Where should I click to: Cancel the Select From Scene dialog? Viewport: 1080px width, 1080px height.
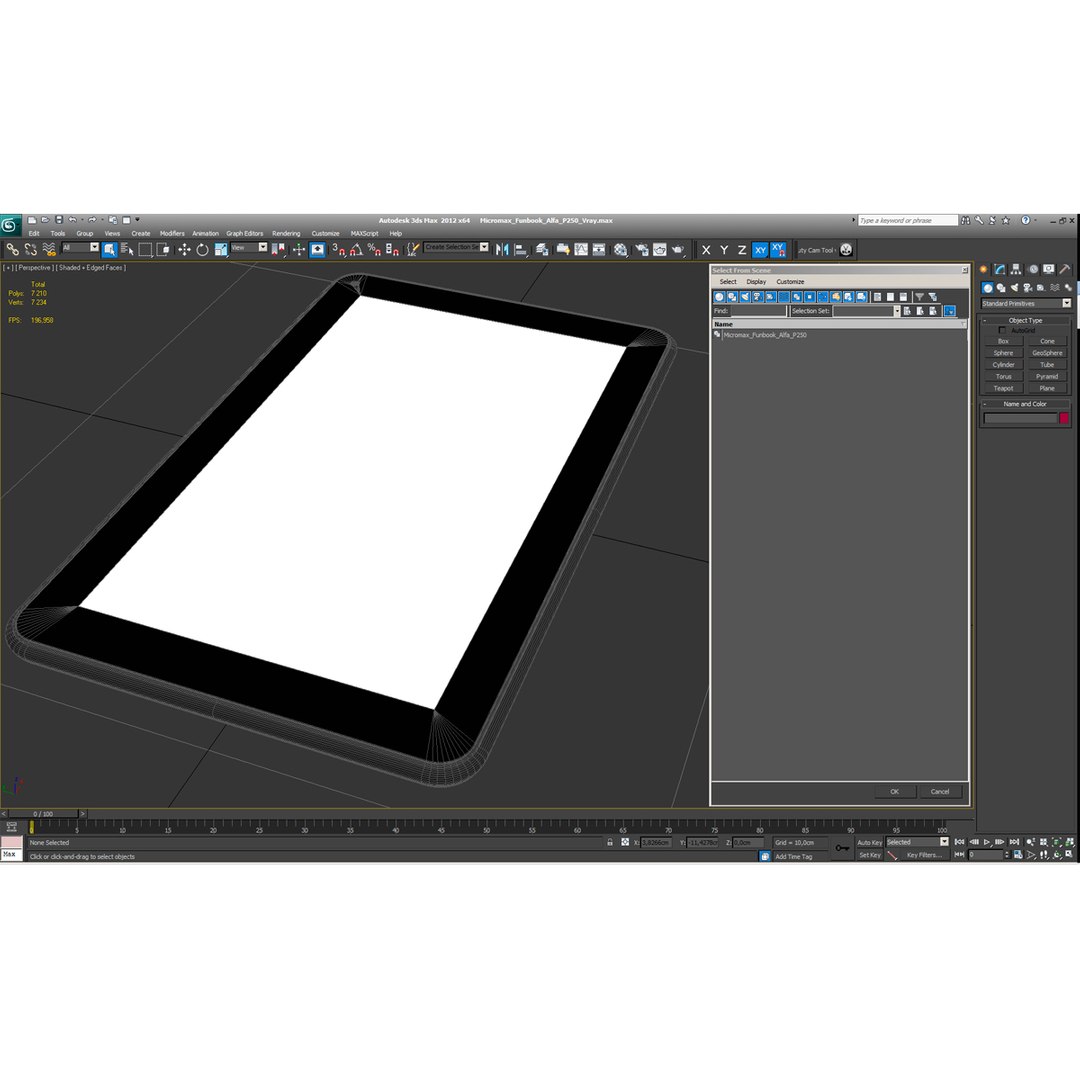(940, 791)
